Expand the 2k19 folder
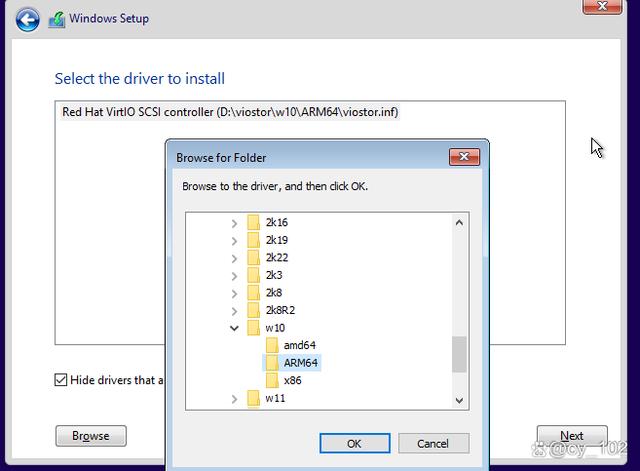Screen dimensions: 640x471 (x=234, y=241)
